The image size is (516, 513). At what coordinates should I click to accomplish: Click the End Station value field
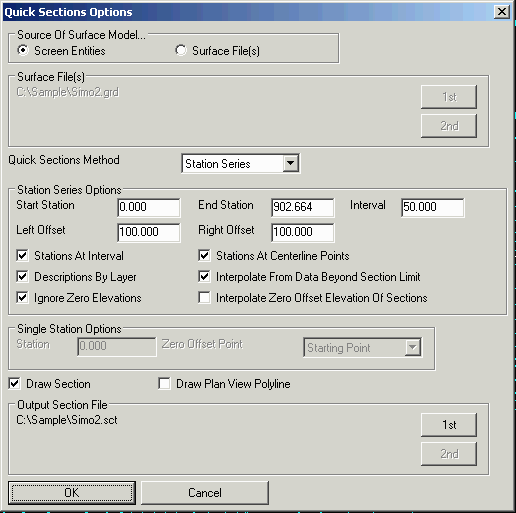[302, 207]
